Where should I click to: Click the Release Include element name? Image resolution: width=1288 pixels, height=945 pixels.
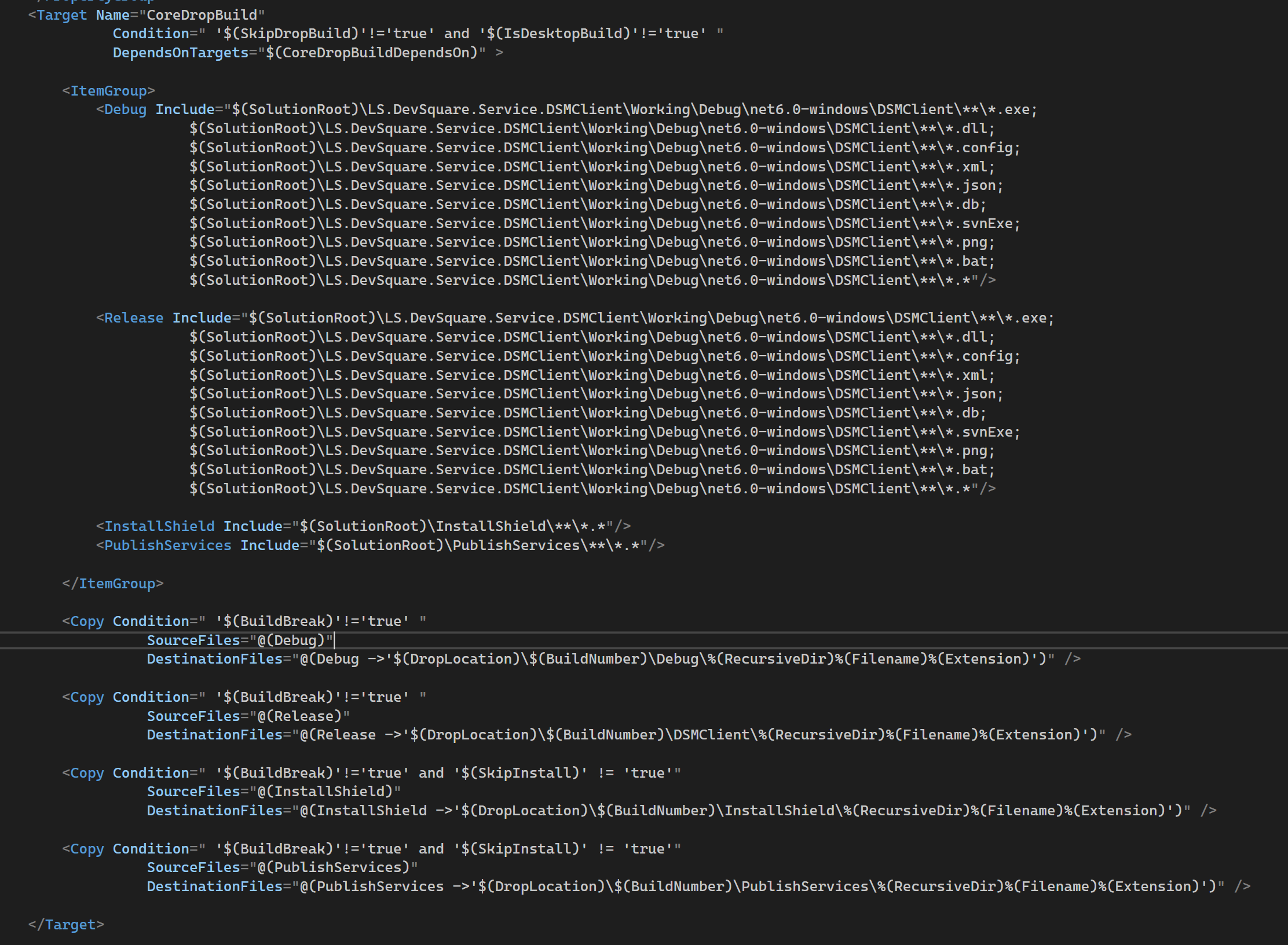click(x=134, y=318)
